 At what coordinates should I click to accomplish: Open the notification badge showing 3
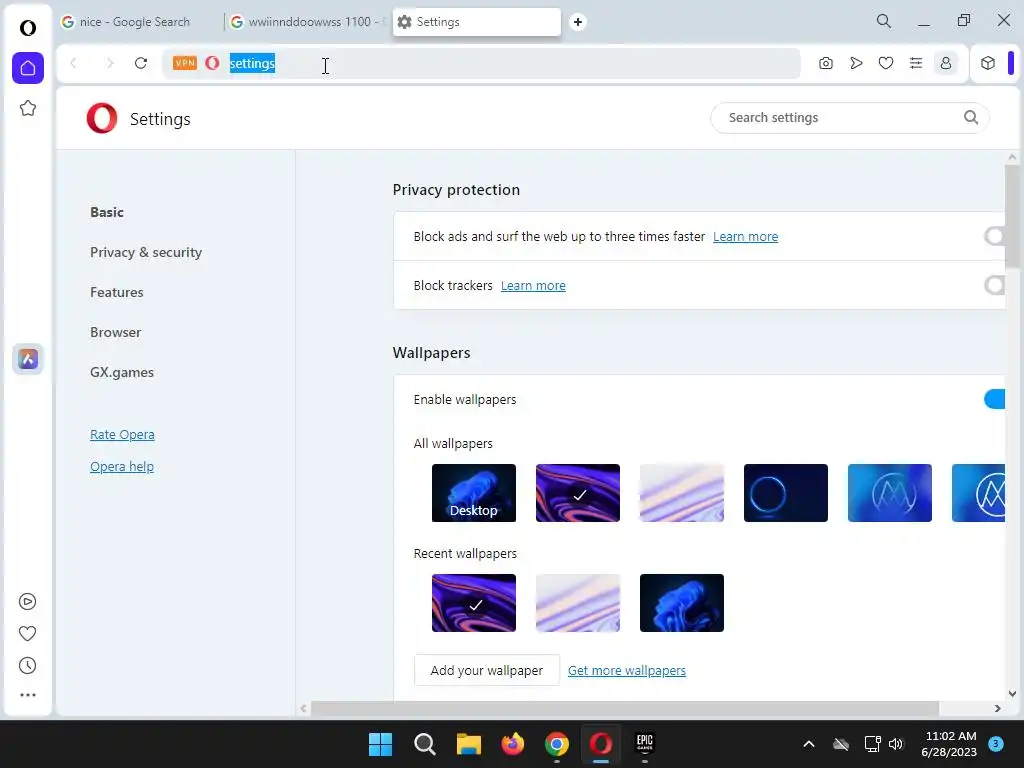pos(996,744)
